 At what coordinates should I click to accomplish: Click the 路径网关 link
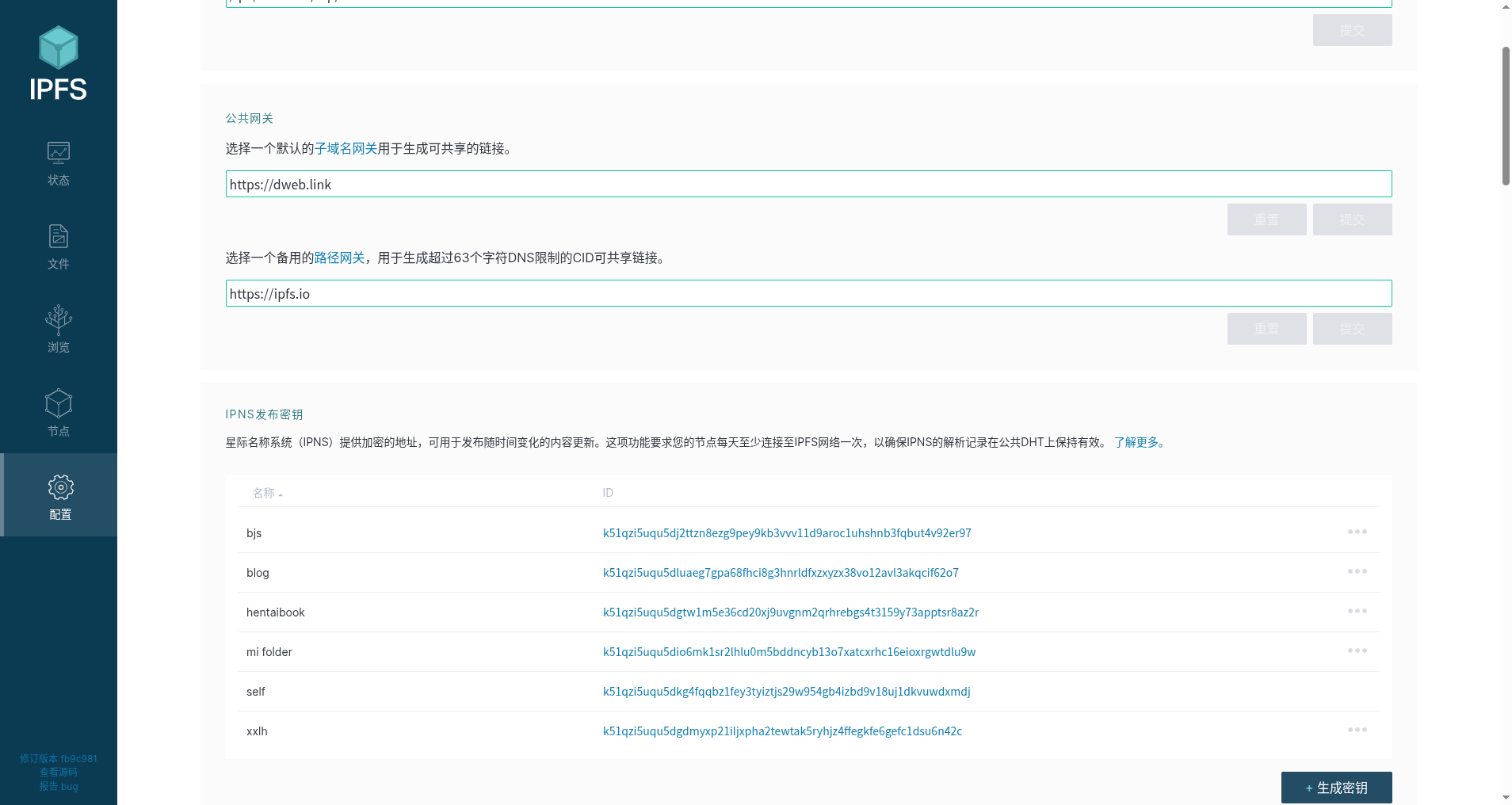pyautogui.click(x=340, y=258)
